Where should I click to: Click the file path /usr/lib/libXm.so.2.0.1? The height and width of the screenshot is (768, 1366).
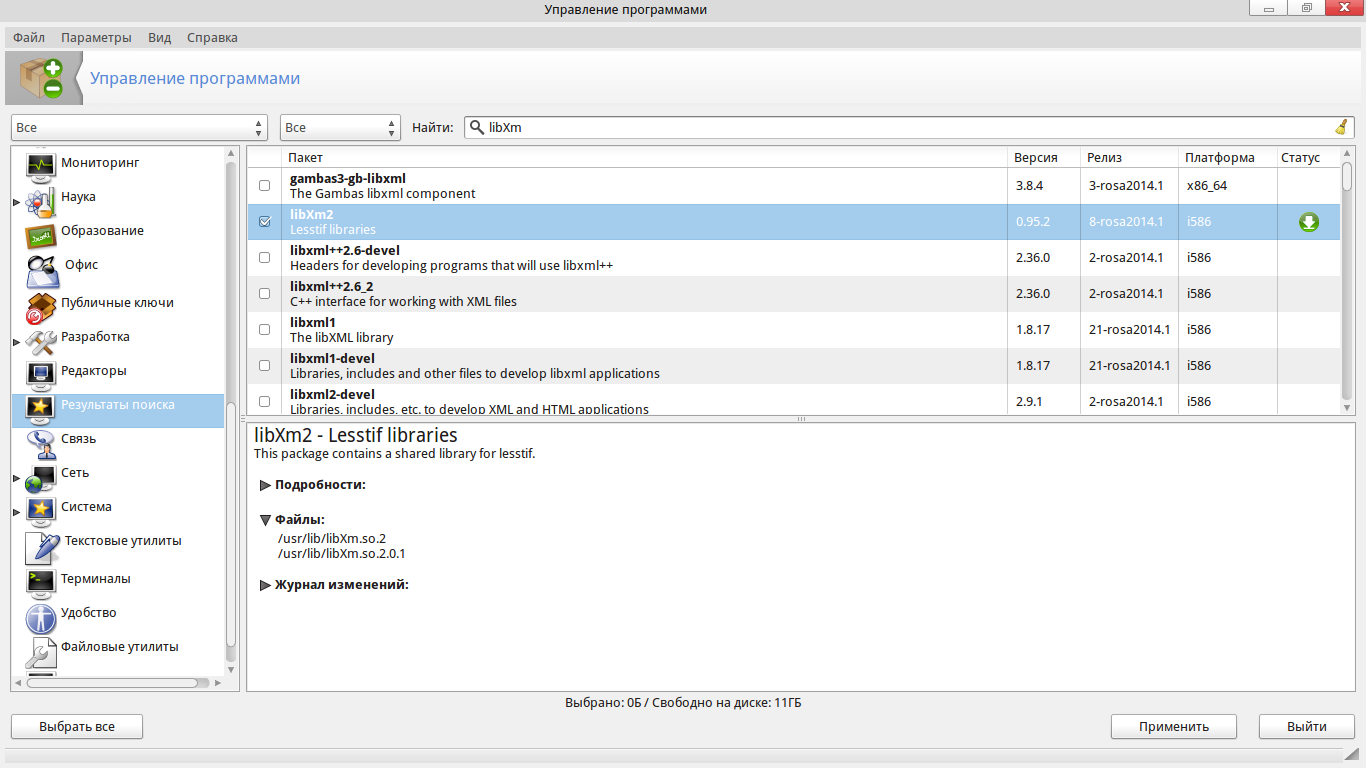tap(342, 553)
